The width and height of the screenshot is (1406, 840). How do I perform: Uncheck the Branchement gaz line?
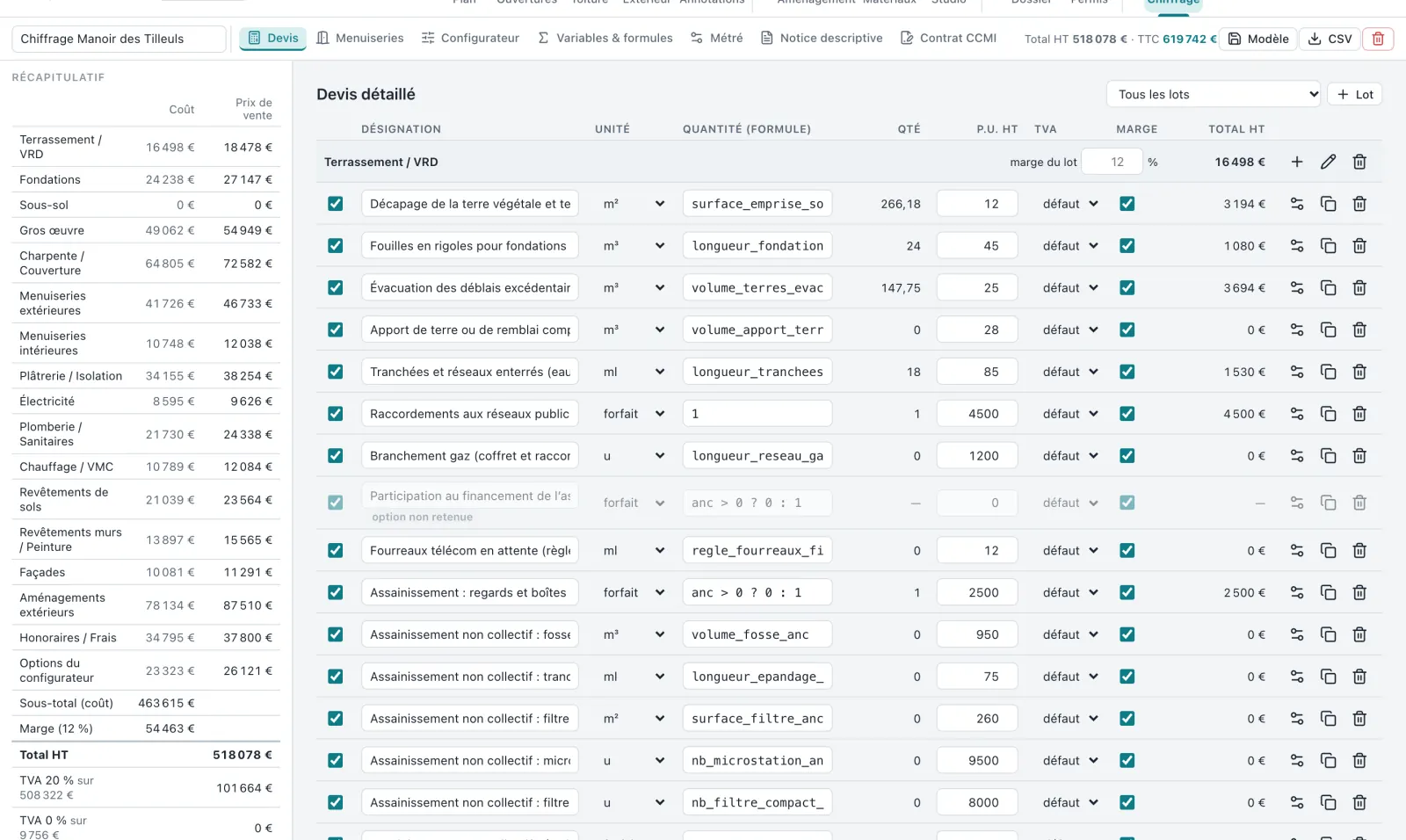[335, 456]
